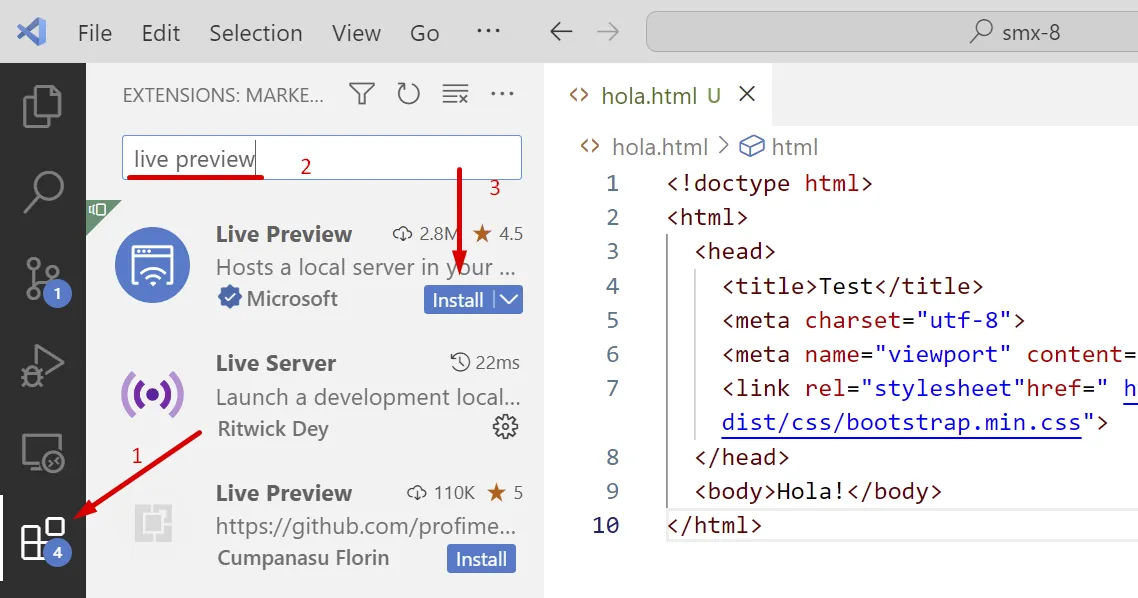Open the File menu
This screenshot has width=1138, height=598.
pos(95,33)
